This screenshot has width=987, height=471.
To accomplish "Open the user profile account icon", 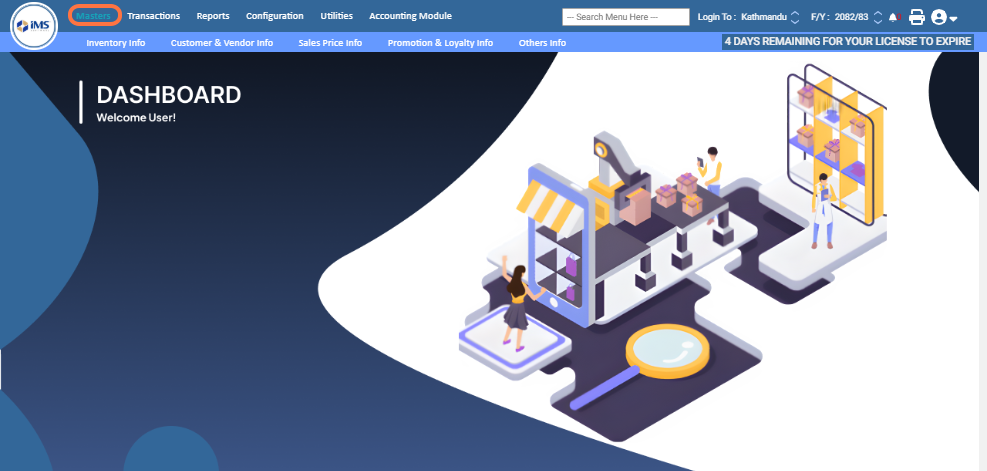I will point(938,17).
